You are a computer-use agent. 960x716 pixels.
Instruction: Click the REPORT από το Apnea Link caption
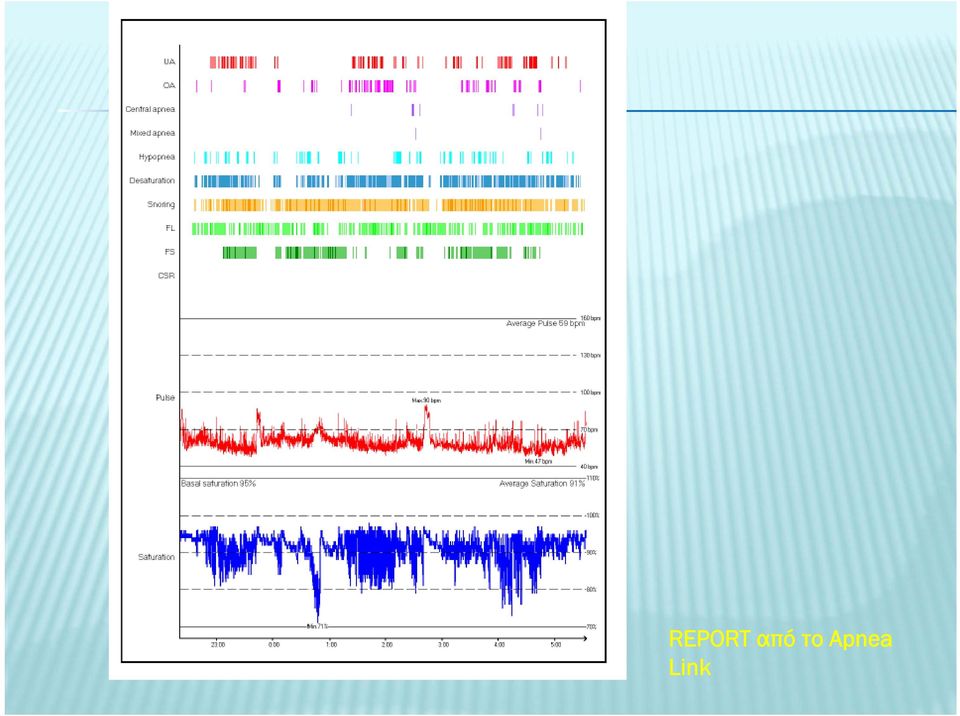(780, 652)
